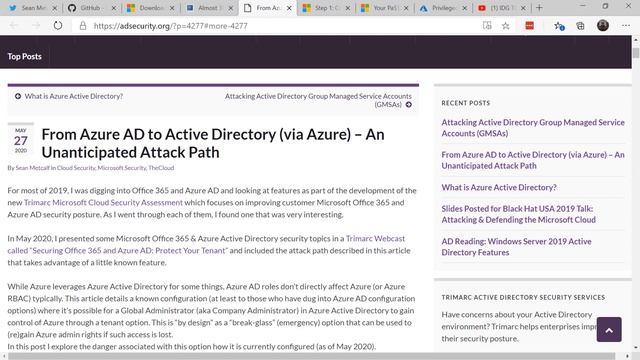Screen dimensions: 640x360
Task: Open Trimarc Microsoft Cloud Security Assessment link
Action: tap(103, 202)
